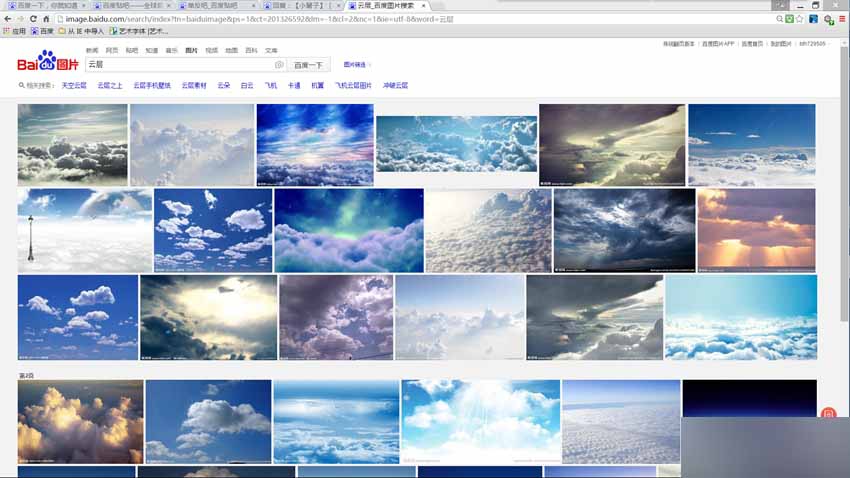Viewport: 850px width, 478px height.
Task: Click the address bar URL field
Action: [x=417, y=19]
